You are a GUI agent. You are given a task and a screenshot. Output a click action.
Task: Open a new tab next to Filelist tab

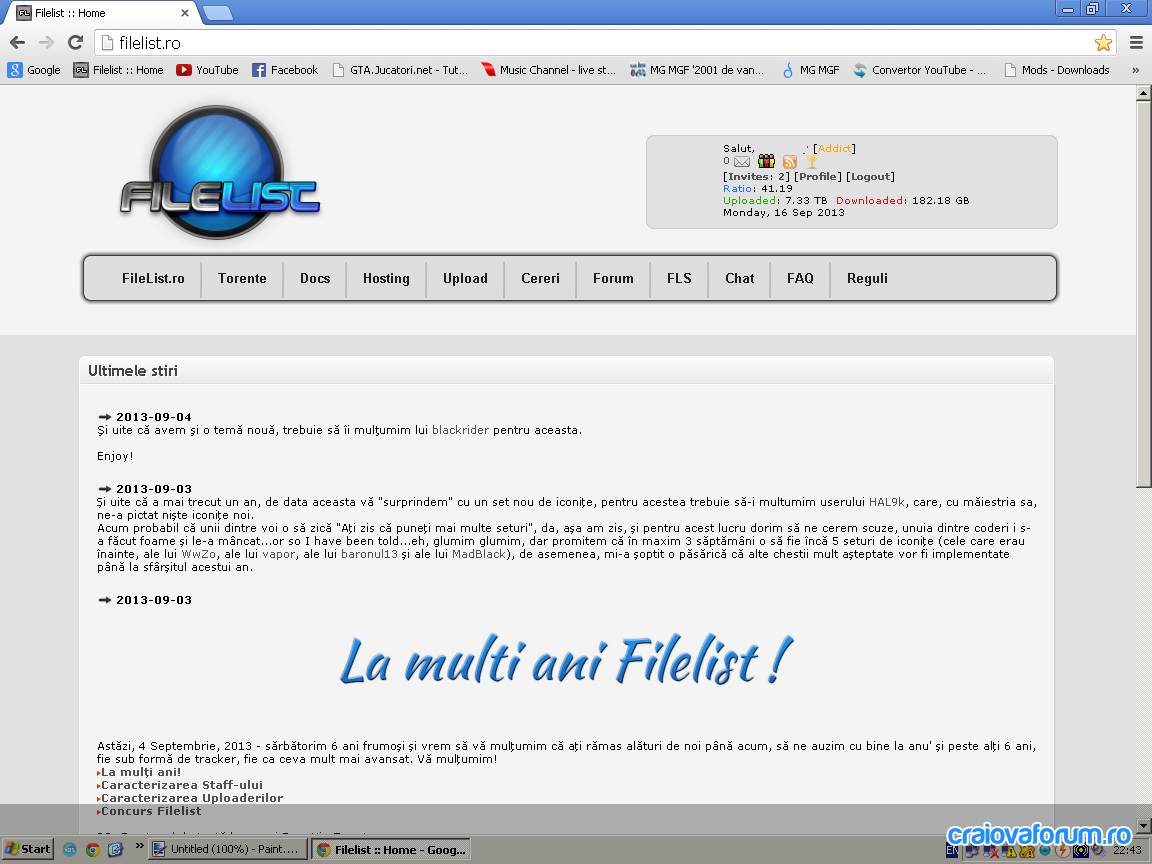(217, 12)
